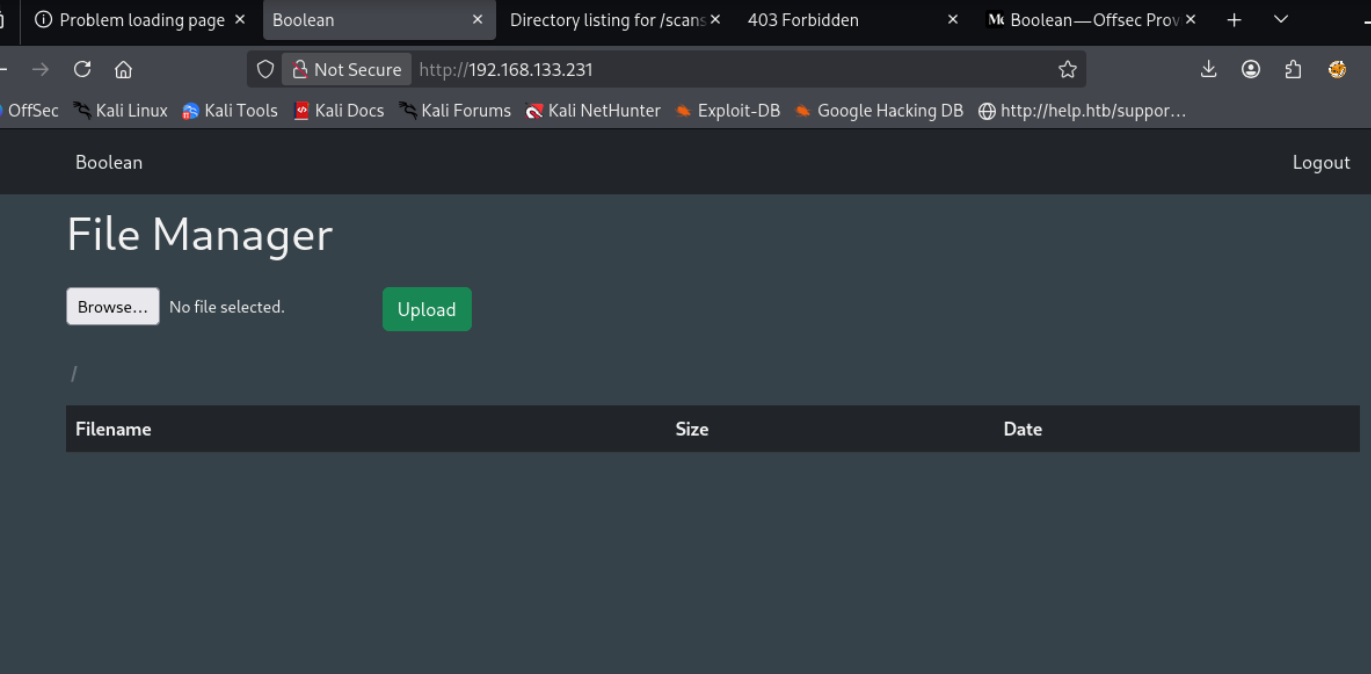Open a new browser tab
The image size is (1371, 674).
(x=1234, y=20)
